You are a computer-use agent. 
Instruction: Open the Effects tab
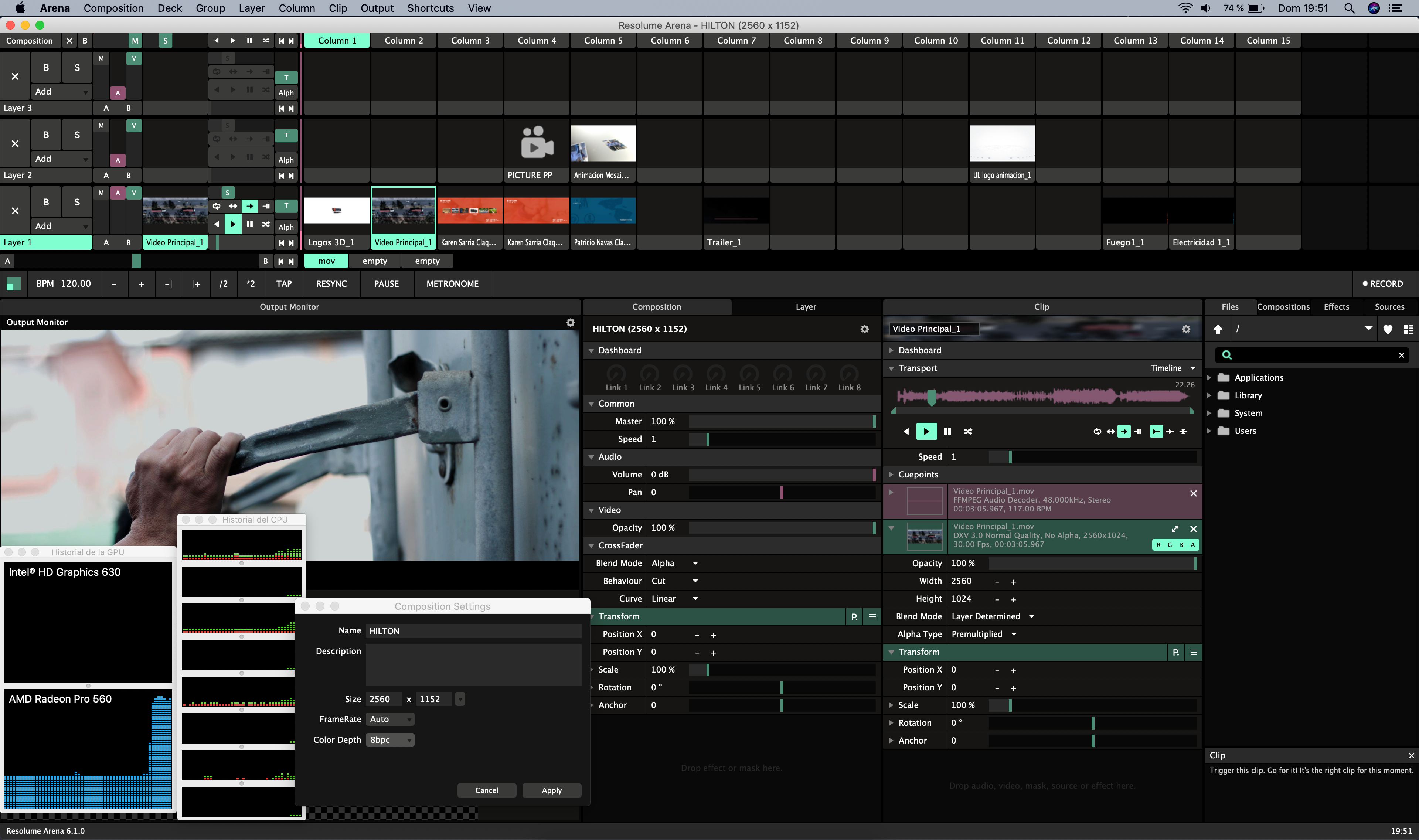click(x=1336, y=306)
